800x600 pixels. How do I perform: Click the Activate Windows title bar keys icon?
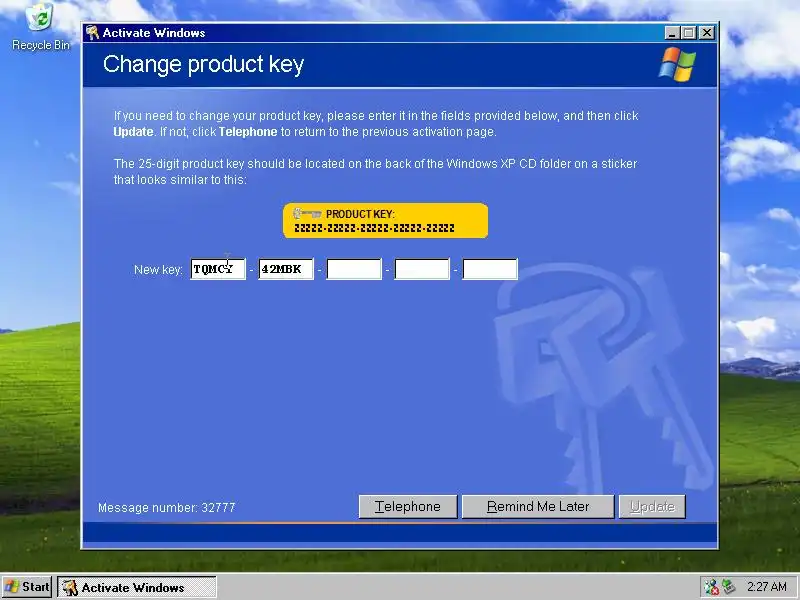coord(92,33)
